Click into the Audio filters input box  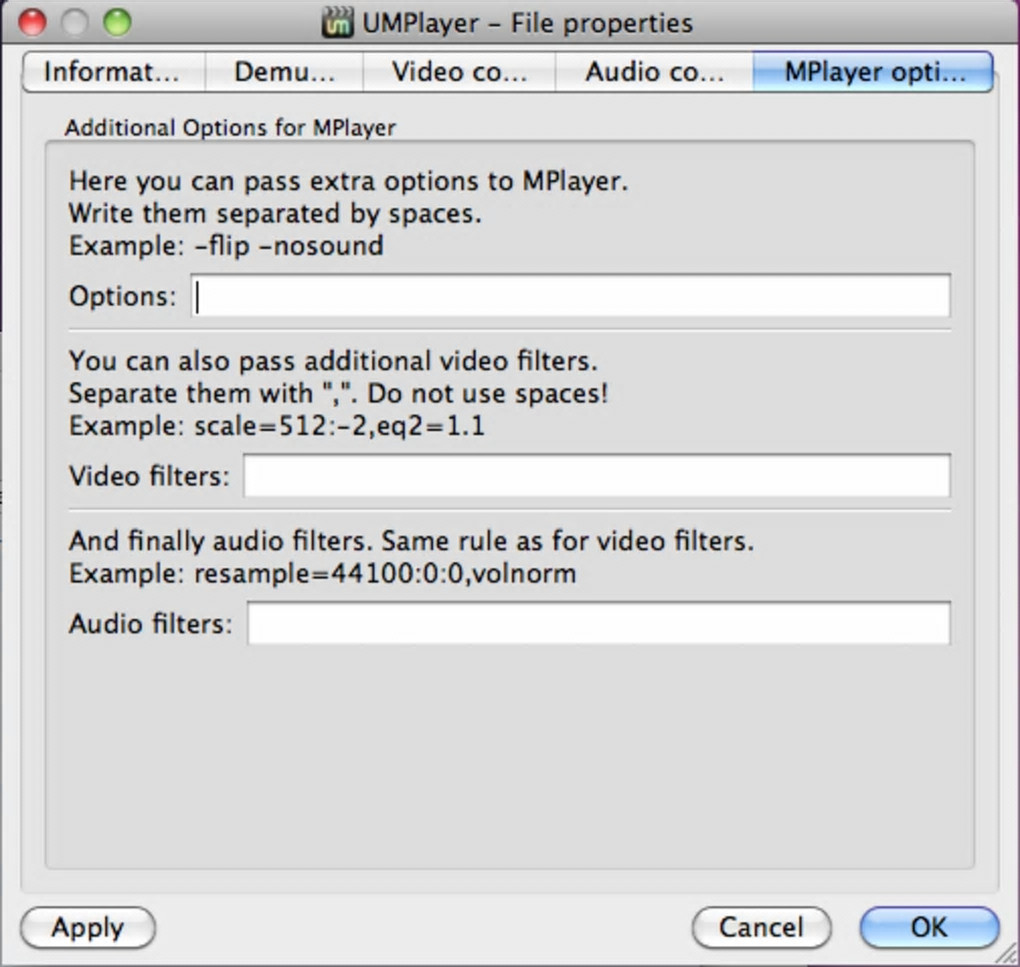click(598, 624)
